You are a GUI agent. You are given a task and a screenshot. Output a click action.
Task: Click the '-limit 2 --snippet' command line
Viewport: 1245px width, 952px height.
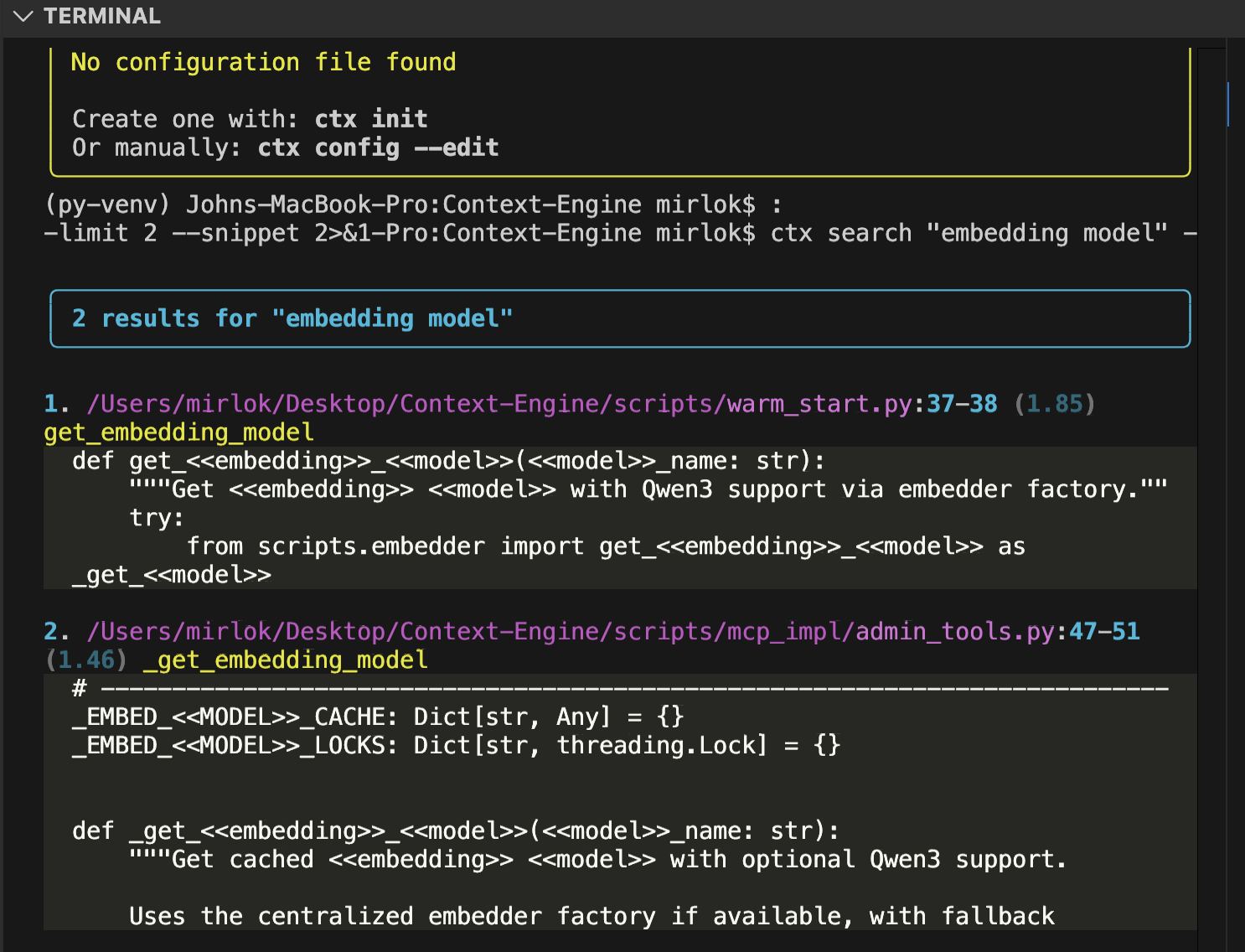(620, 233)
